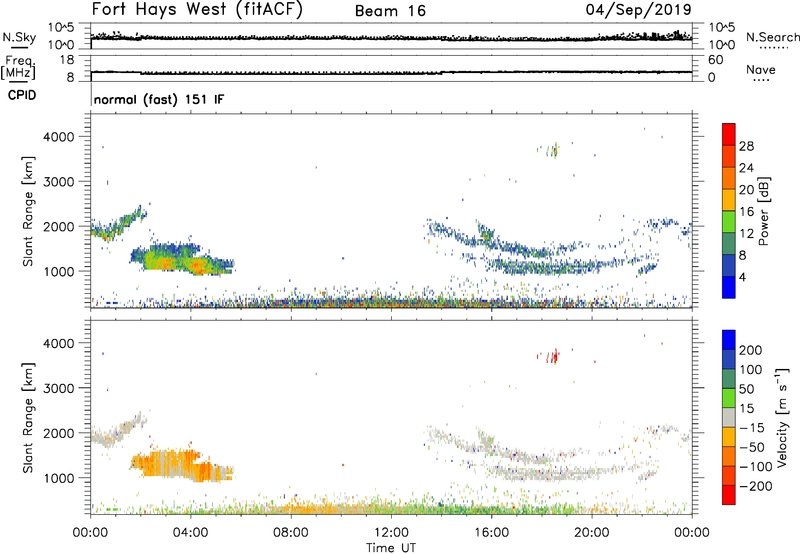Click the blue bottom of power color bar

pos(729,287)
